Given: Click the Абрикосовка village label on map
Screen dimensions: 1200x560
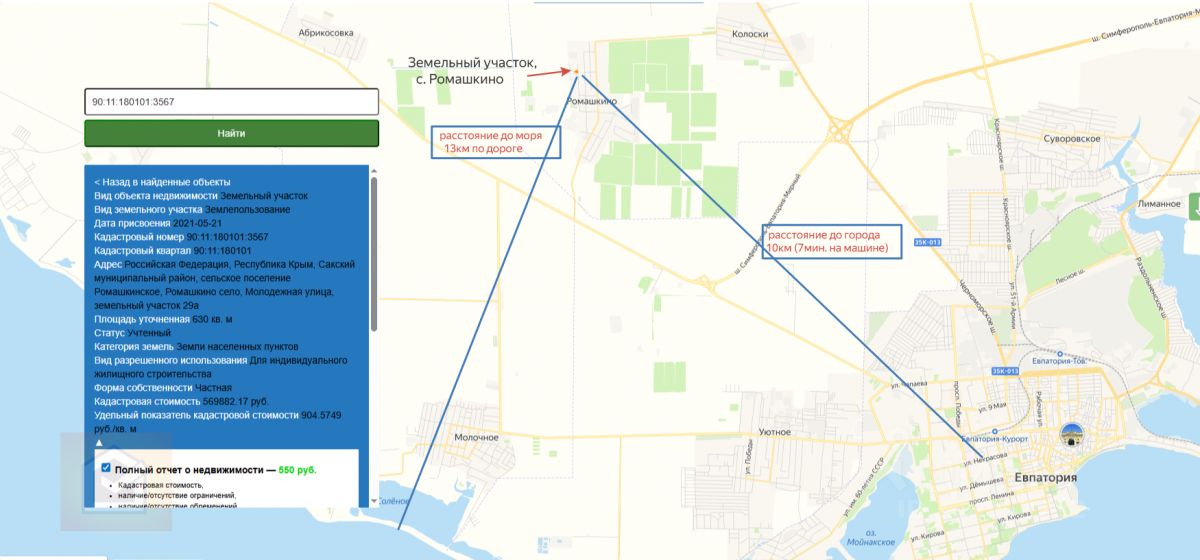Looking at the screenshot, I should pyautogui.click(x=326, y=33).
